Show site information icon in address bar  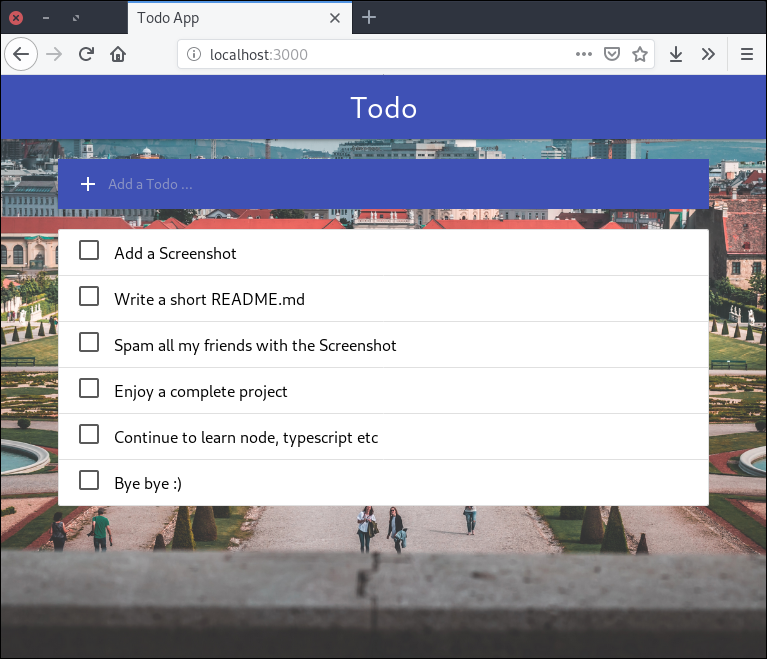[x=194, y=54]
